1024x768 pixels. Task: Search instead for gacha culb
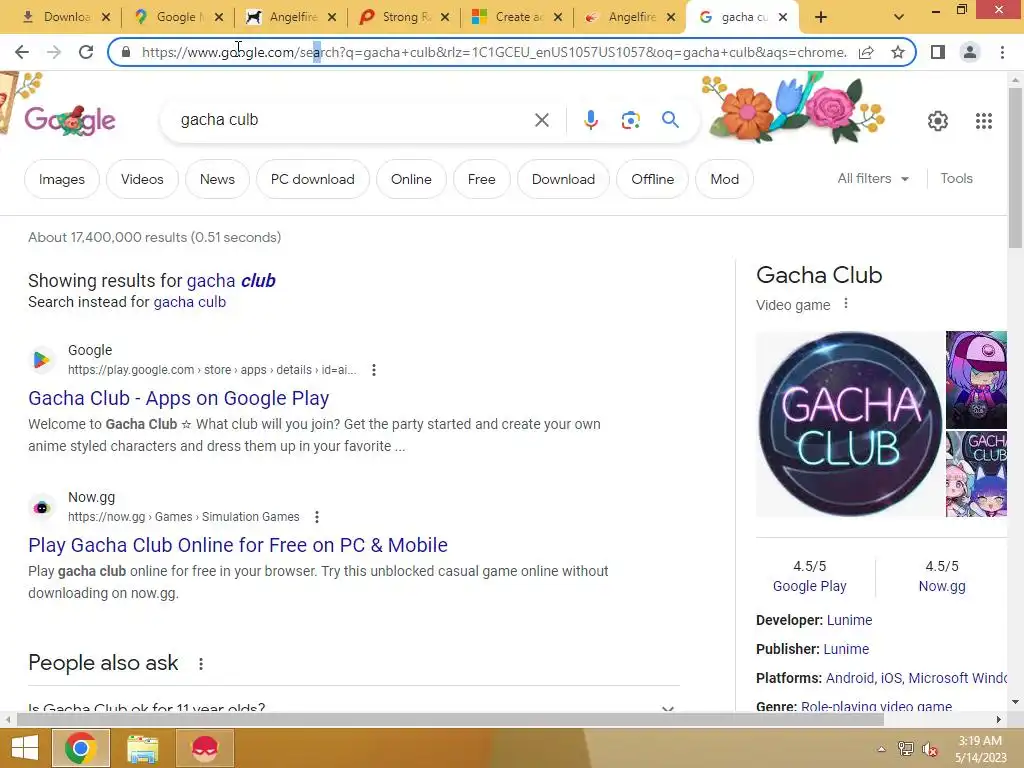coord(189,302)
